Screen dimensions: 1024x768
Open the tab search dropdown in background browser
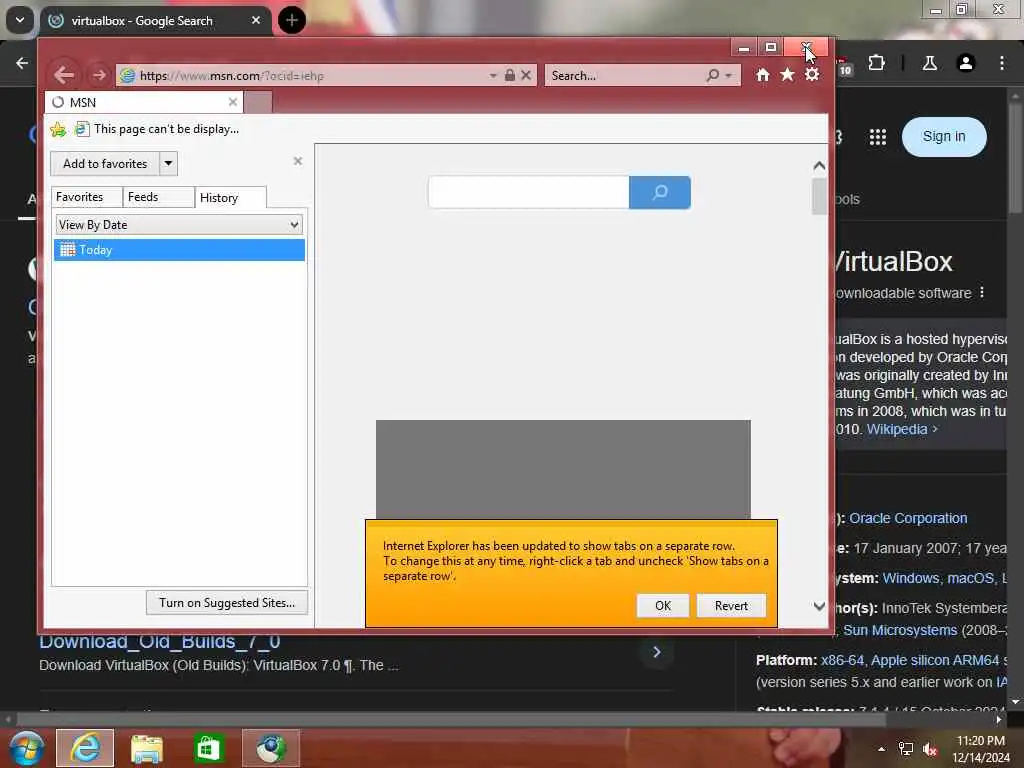pyautogui.click(x=20, y=20)
